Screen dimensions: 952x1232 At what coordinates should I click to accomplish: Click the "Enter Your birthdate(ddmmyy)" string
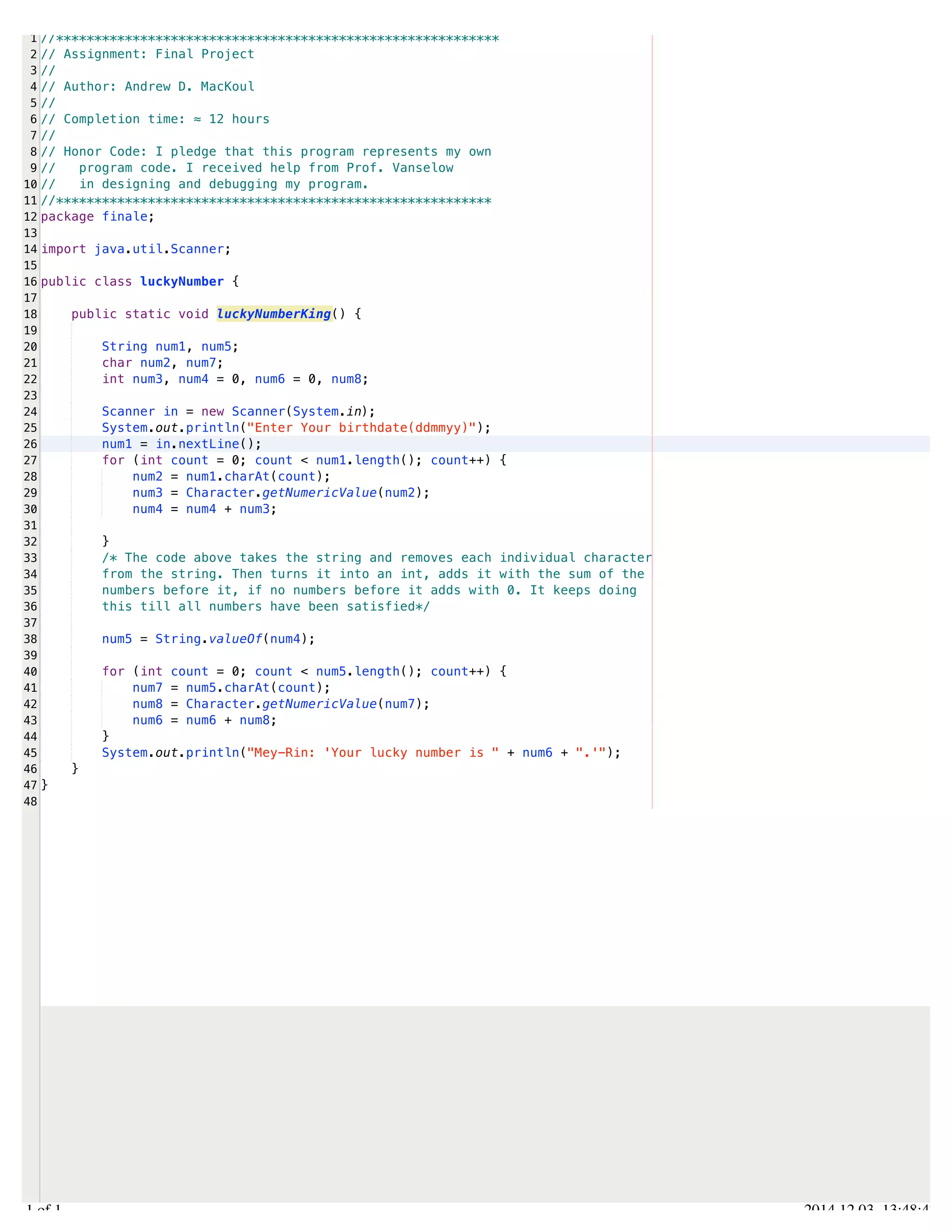pyautogui.click(x=362, y=428)
